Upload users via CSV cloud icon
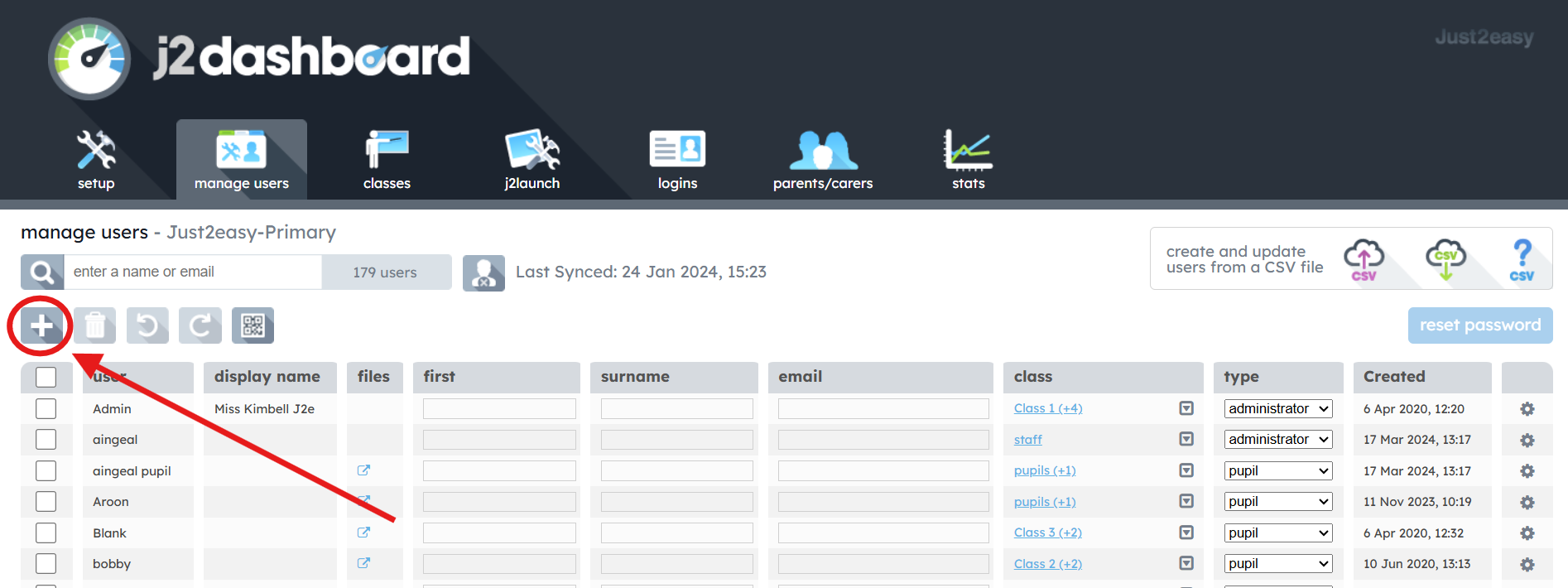This screenshot has width=1568, height=588. coord(1364,260)
